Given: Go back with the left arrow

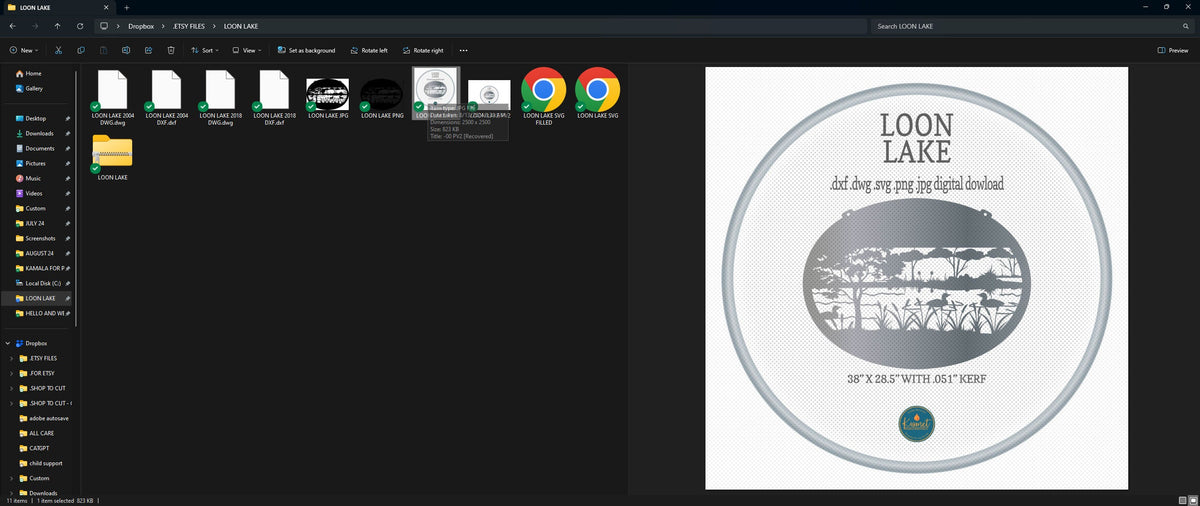Looking at the screenshot, I should (13, 26).
